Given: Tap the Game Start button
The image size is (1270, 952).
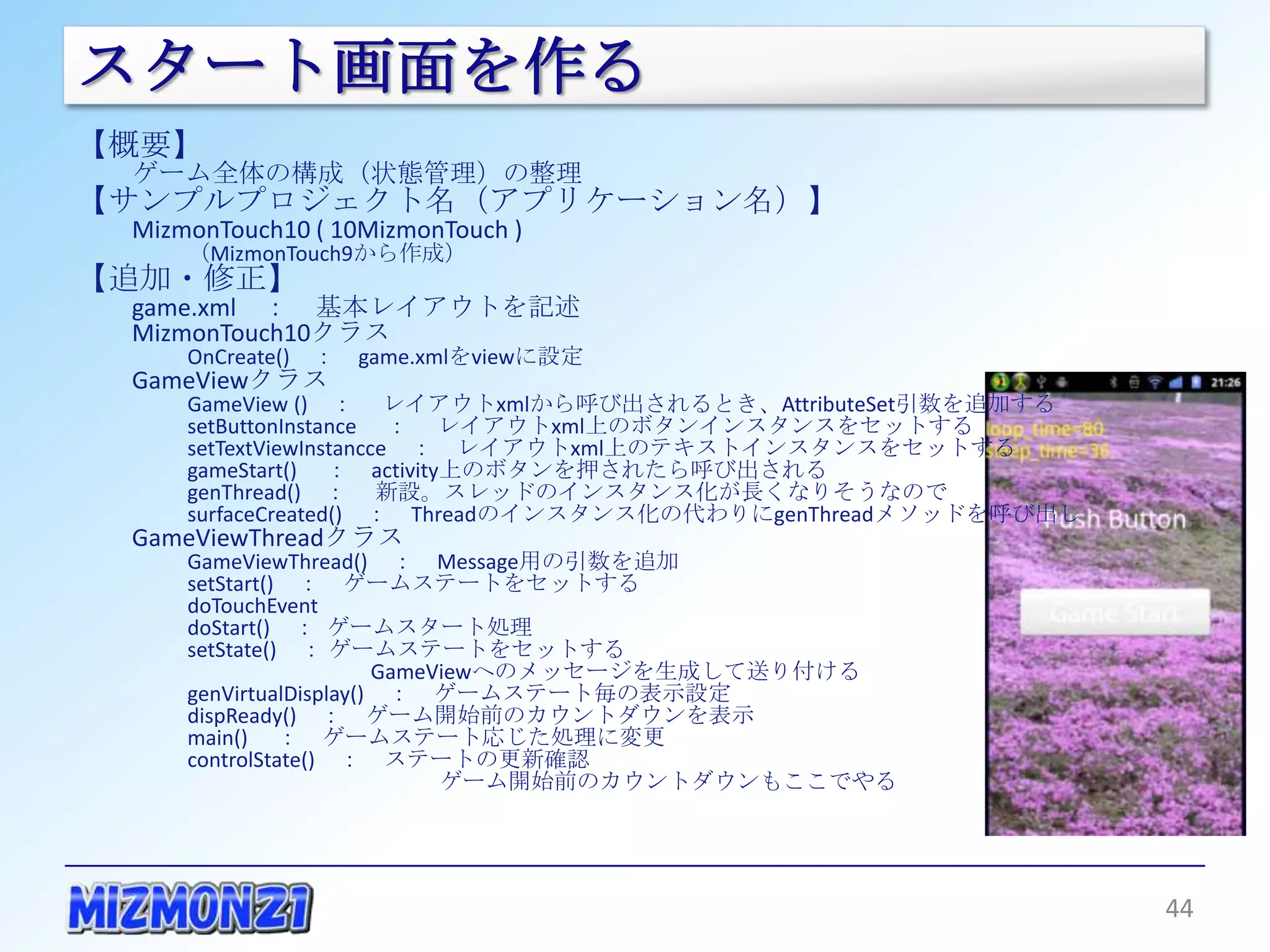Looking at the screenshot, I should point(1115,612).
